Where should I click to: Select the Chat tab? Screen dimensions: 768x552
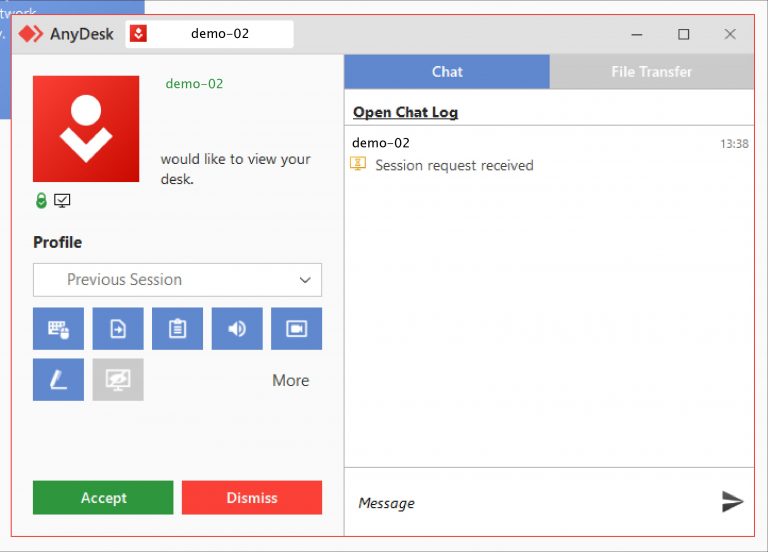pyautogui.click(x=447, y=72)
